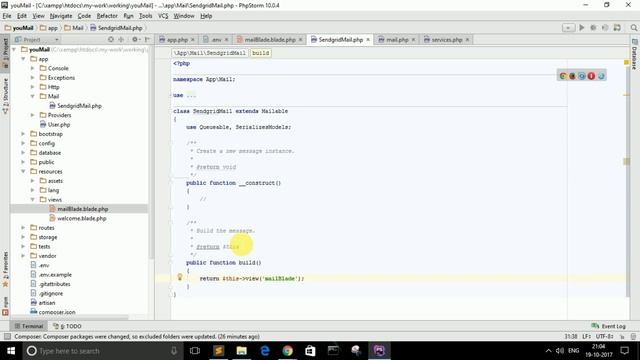Switch to .env editor tab
Image resolution: width=640 pixels, height=360 pixels.
[216, 40]
